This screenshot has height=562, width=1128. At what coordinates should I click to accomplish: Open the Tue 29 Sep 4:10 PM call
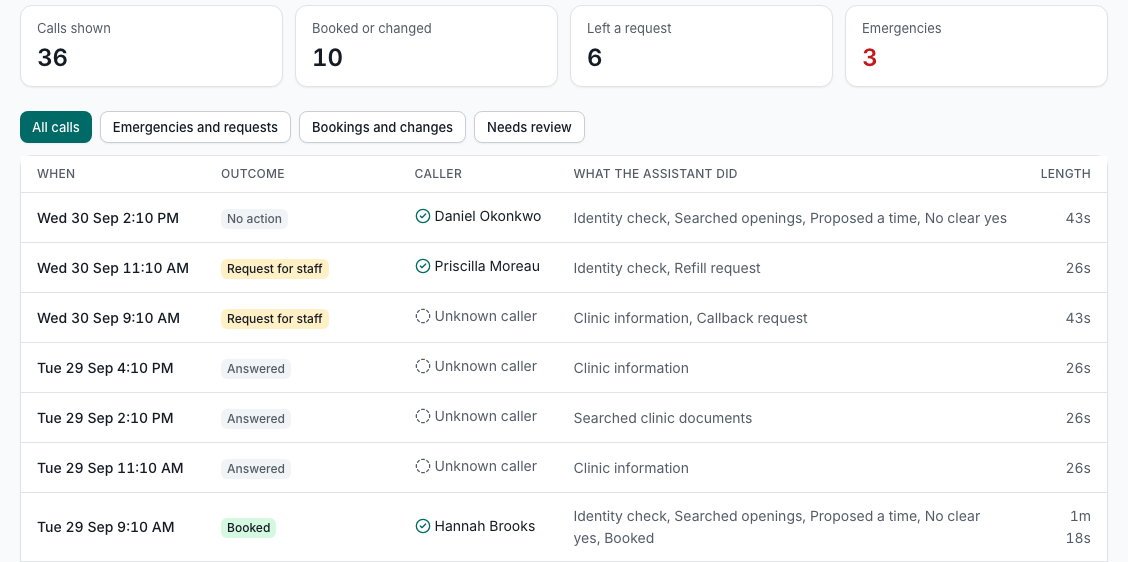pyautogui.click(x=564, y=368)
